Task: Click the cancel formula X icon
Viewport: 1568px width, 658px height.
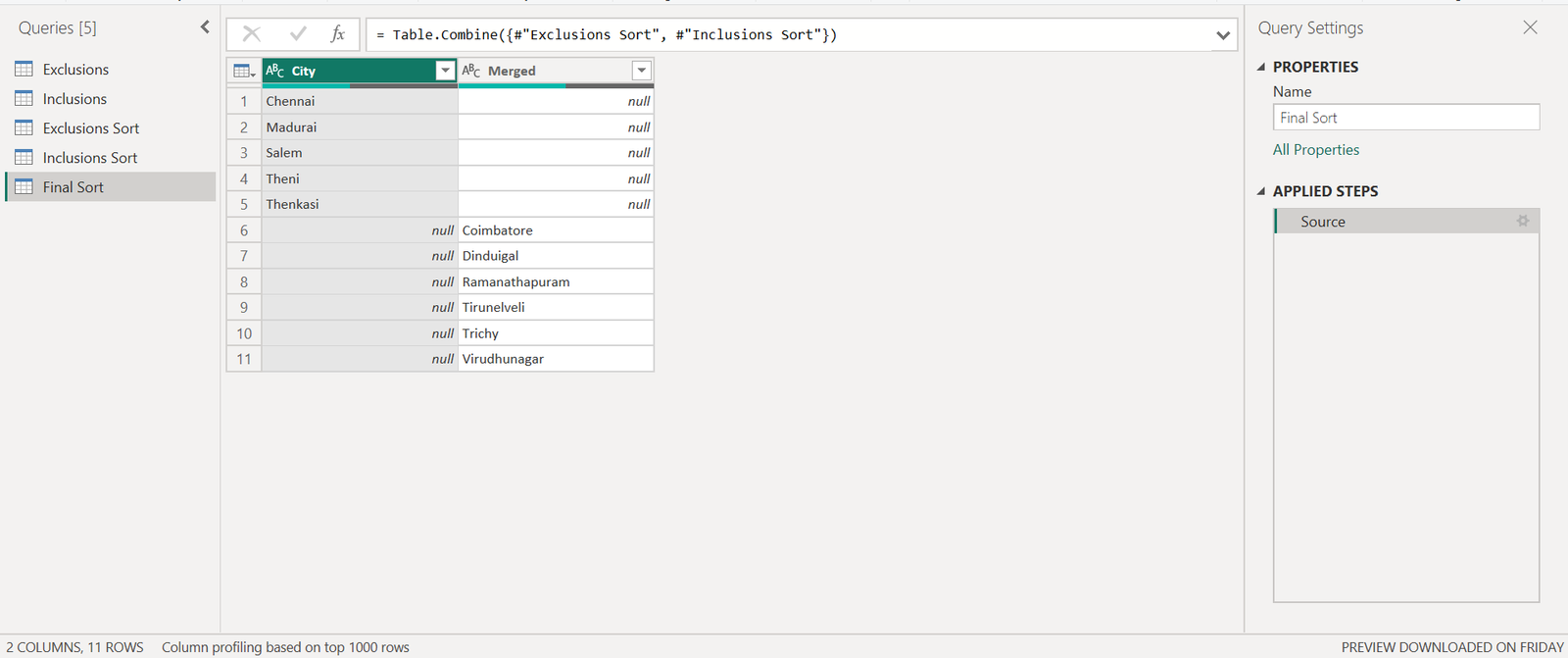Action: (x=252, y=34)
